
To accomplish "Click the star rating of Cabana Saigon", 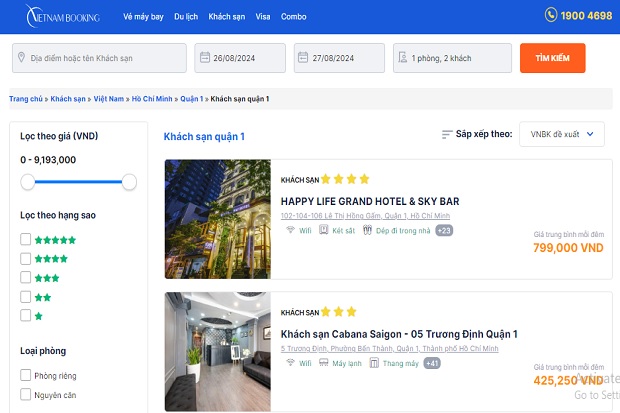I will point(338,312).
